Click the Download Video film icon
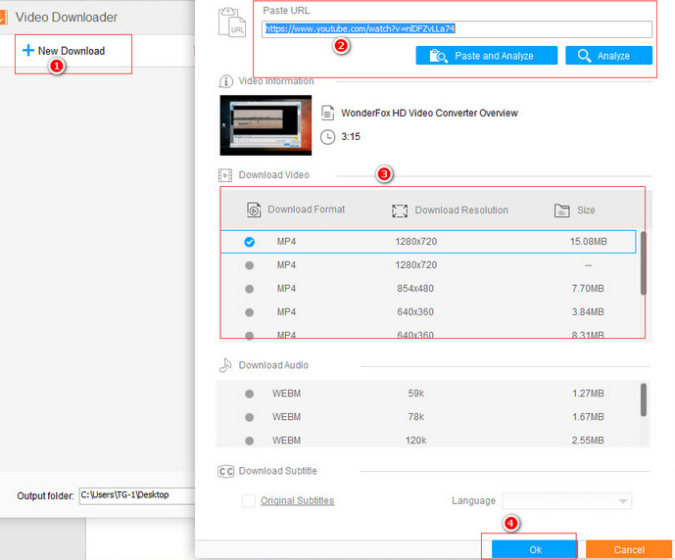 (x=225, y=175)
